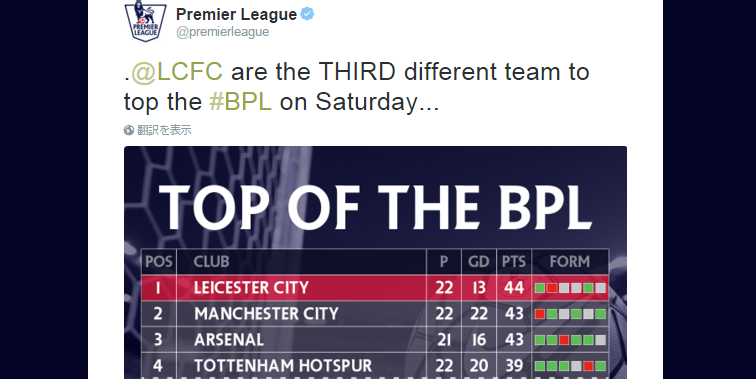This screenshot has height=379, width=756.
Task: Open the @premierleague handle link
Action: click(x=223, y=32)
